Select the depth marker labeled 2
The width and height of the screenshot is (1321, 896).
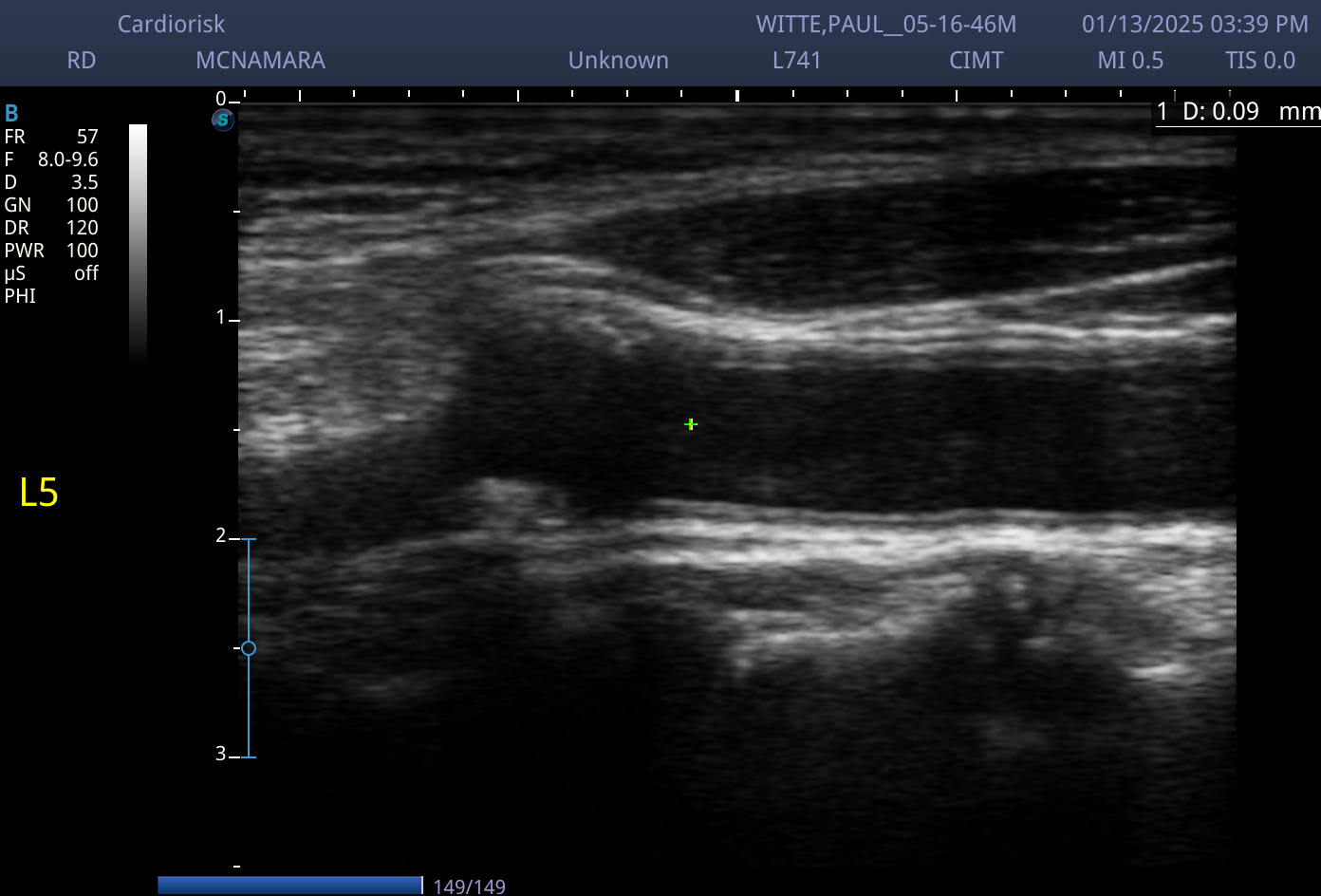[221, 536]
